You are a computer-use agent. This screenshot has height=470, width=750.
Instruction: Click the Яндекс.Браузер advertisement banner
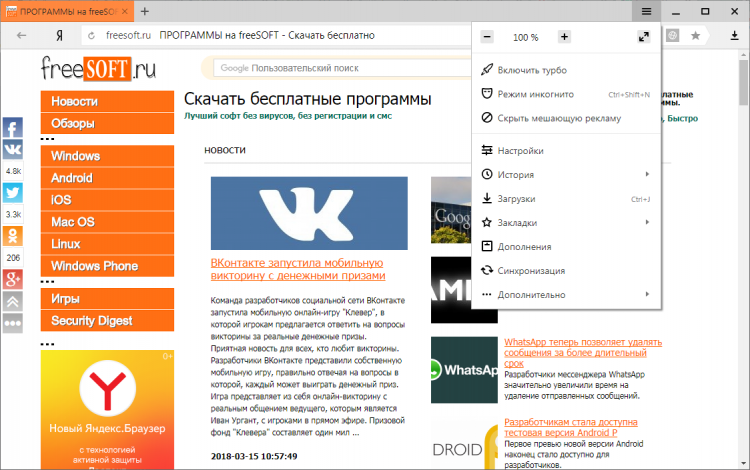[107, 410]
